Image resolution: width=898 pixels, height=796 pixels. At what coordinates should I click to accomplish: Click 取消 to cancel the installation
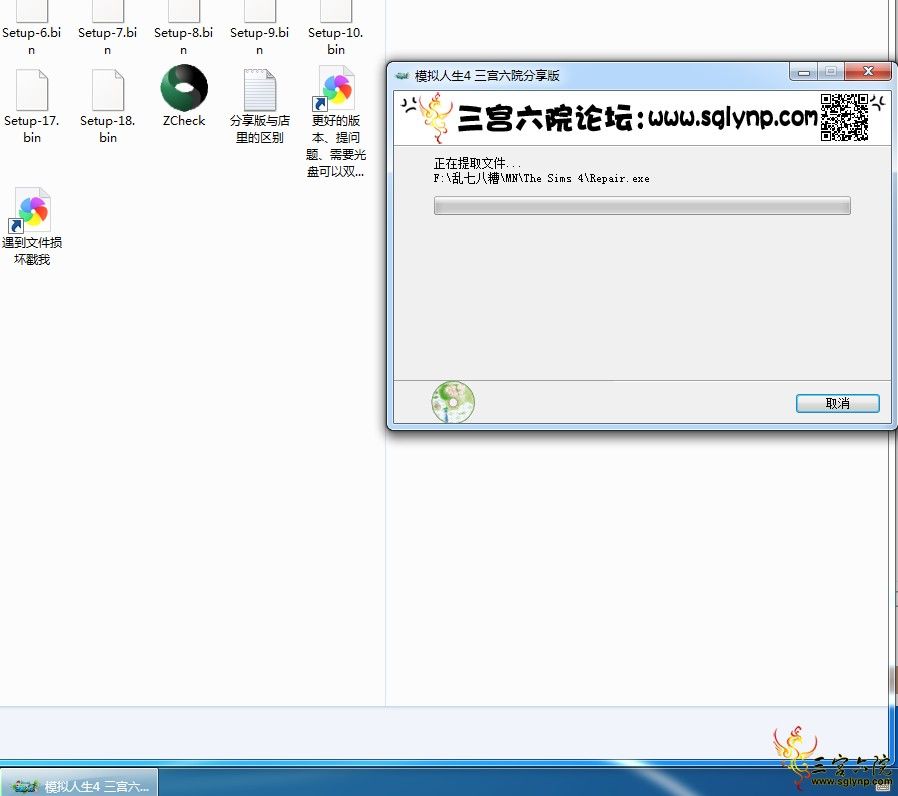click(x=837, y=403)
